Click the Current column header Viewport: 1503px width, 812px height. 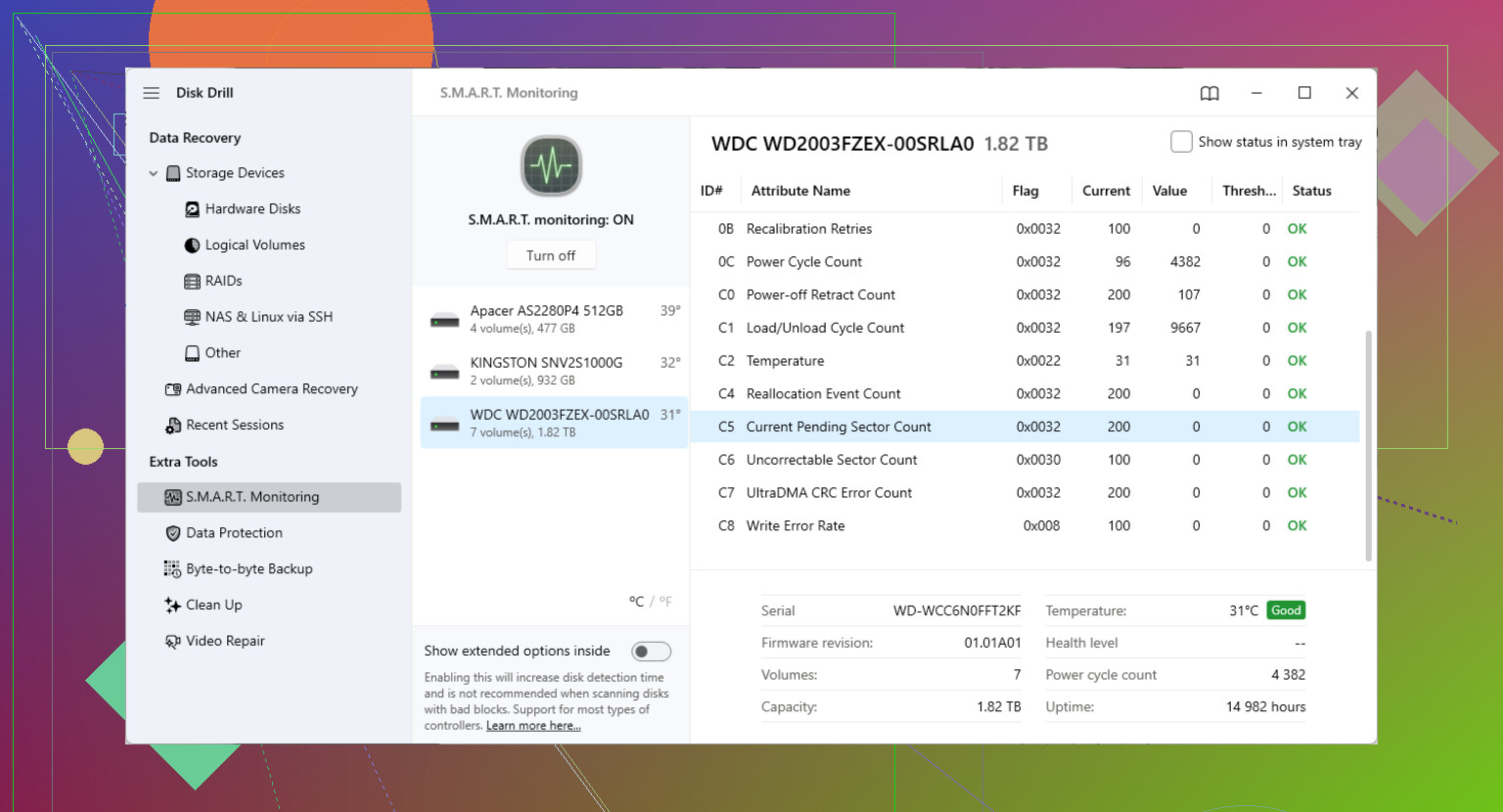[x=1106, y=191]
